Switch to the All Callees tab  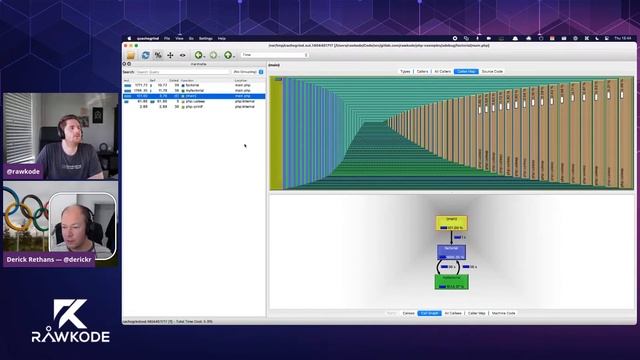453,313
